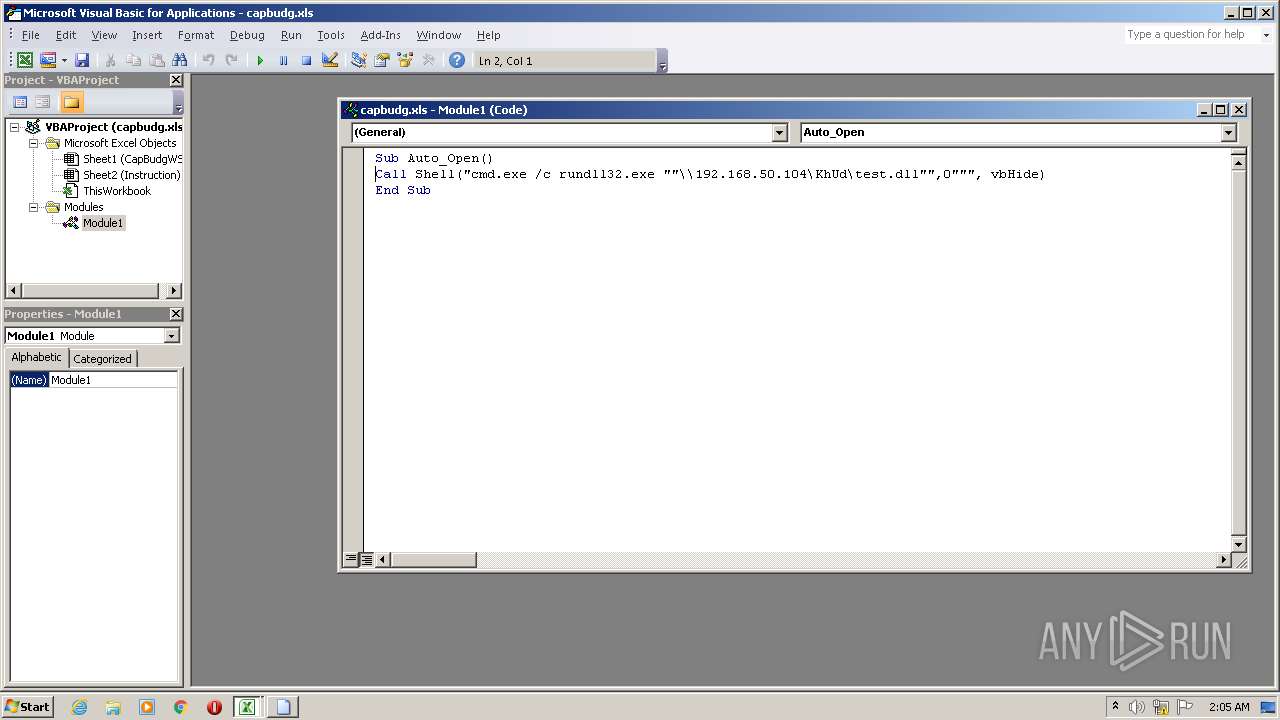Select ThisWorkbook in project tree
Viewport: 1280px width, 720px height.
tap(117, 191)
